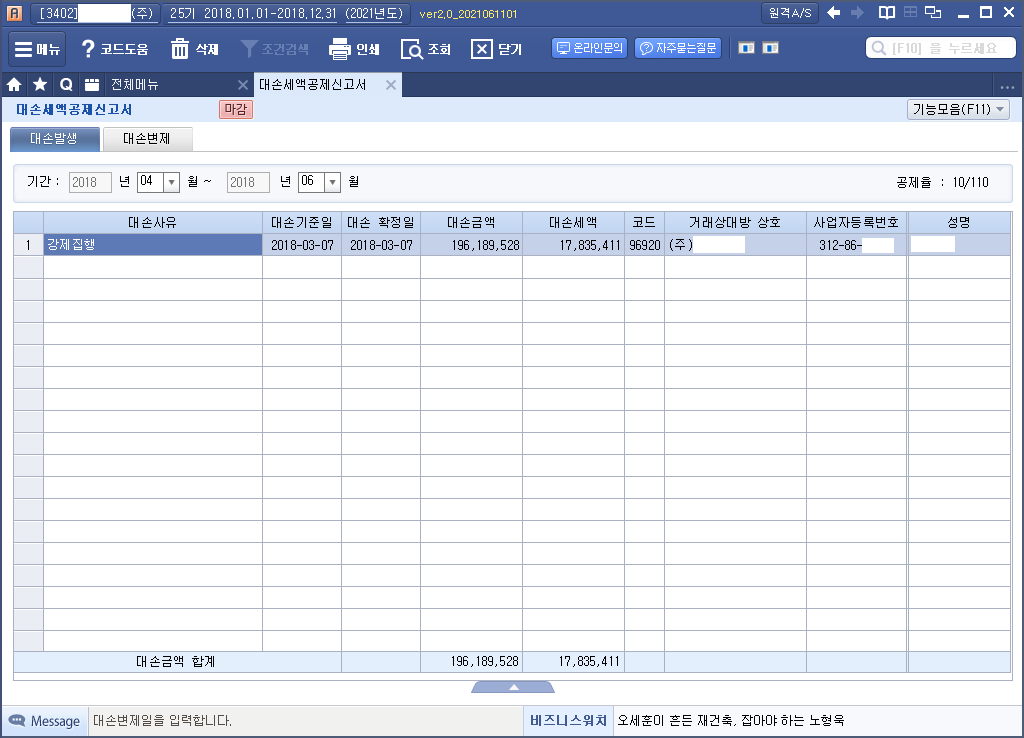Close the 대손세액공제신고서 tab
The height and width of the screenshot is (738, 1024).
pos(391,85)
